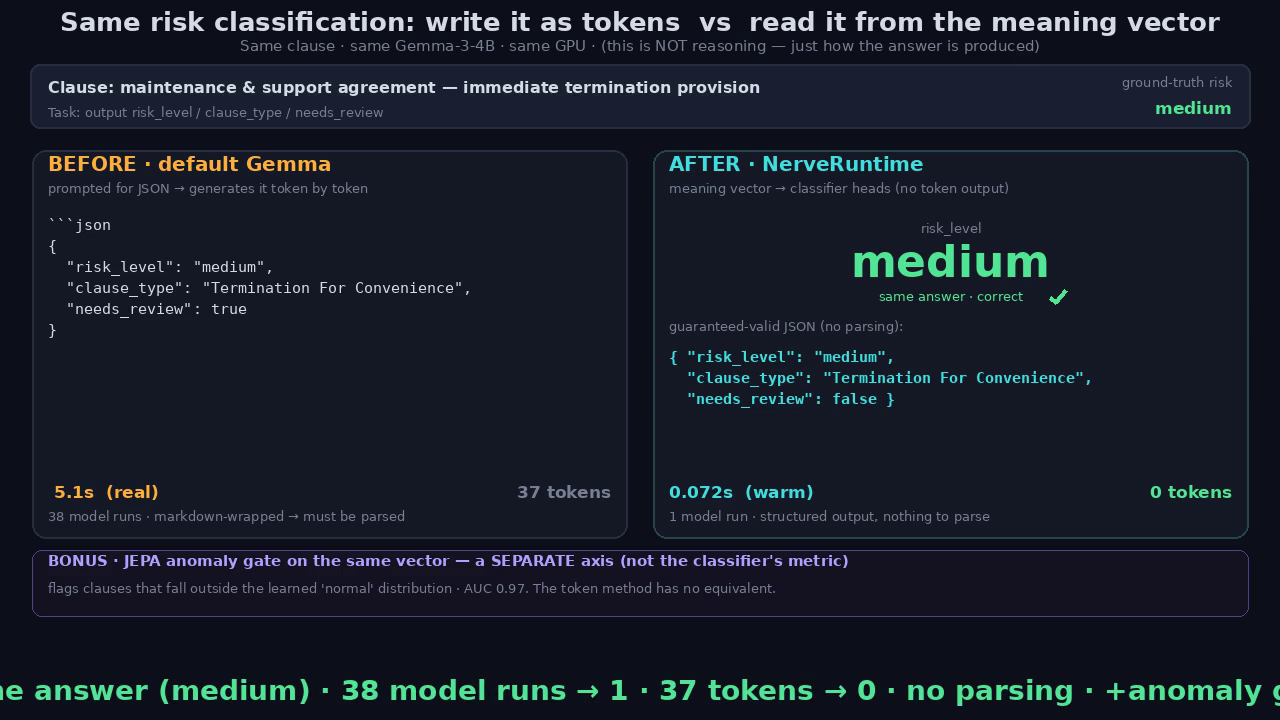Screen dimensions: 1280x720
Task: Click the green checkmark beside 'same answer · correct'
Action: coord(1058,297)
